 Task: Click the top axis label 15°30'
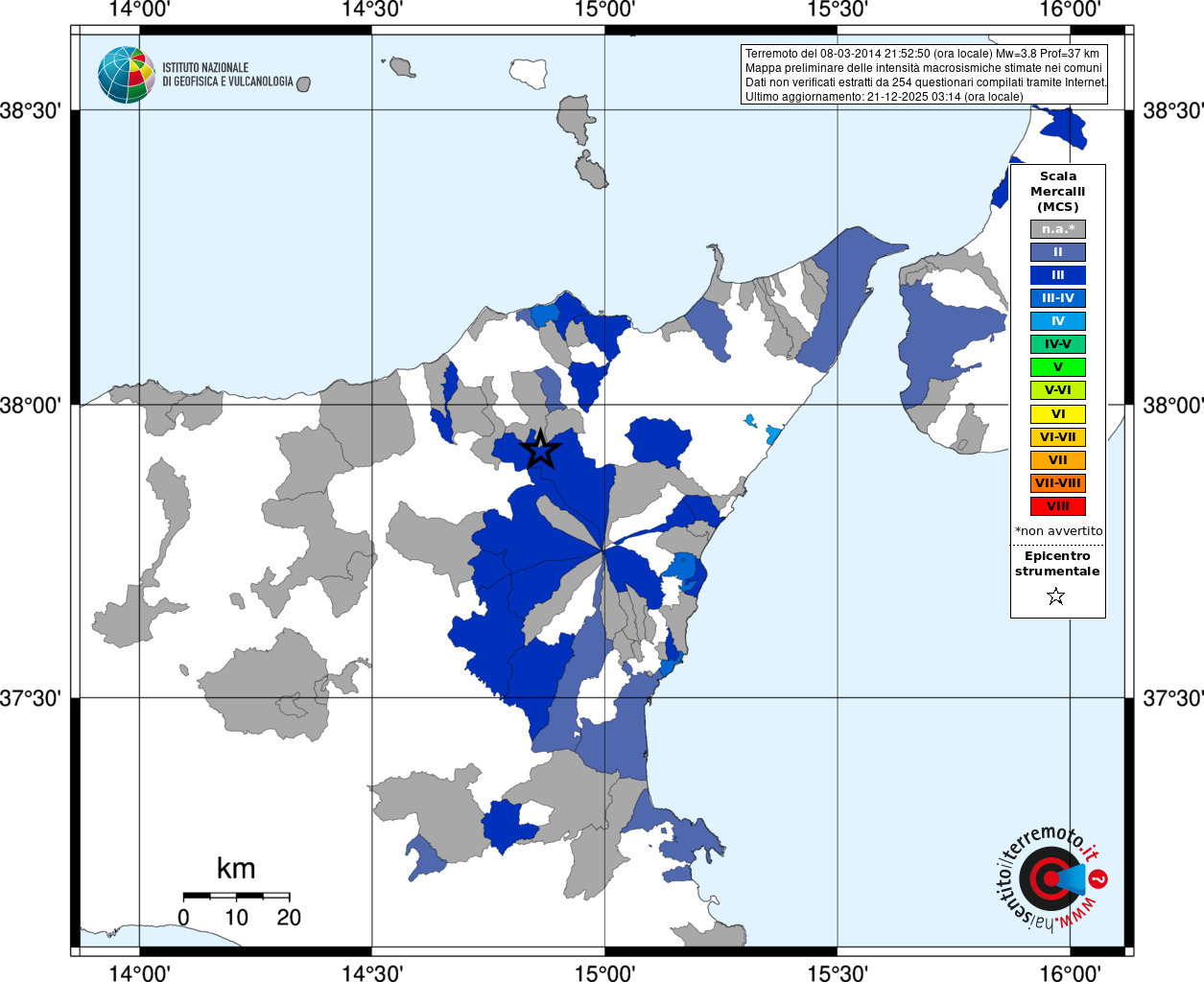click(x=838, y=11)
